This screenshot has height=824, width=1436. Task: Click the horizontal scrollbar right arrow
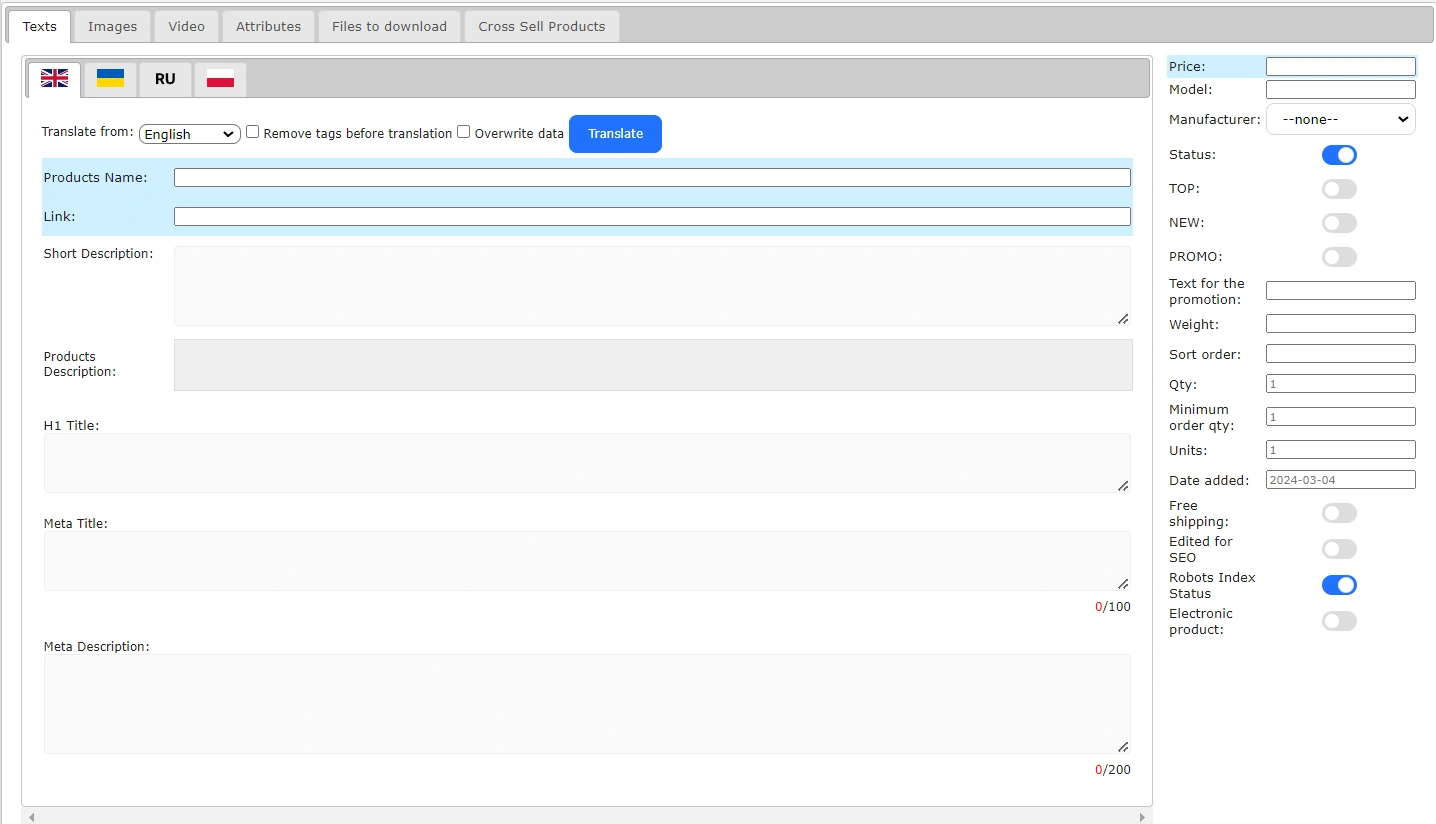click(1143, 817)
